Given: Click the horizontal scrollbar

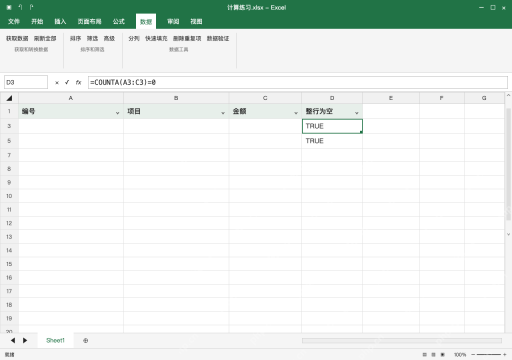Looking at the screenshot, I should click(402, 340).
